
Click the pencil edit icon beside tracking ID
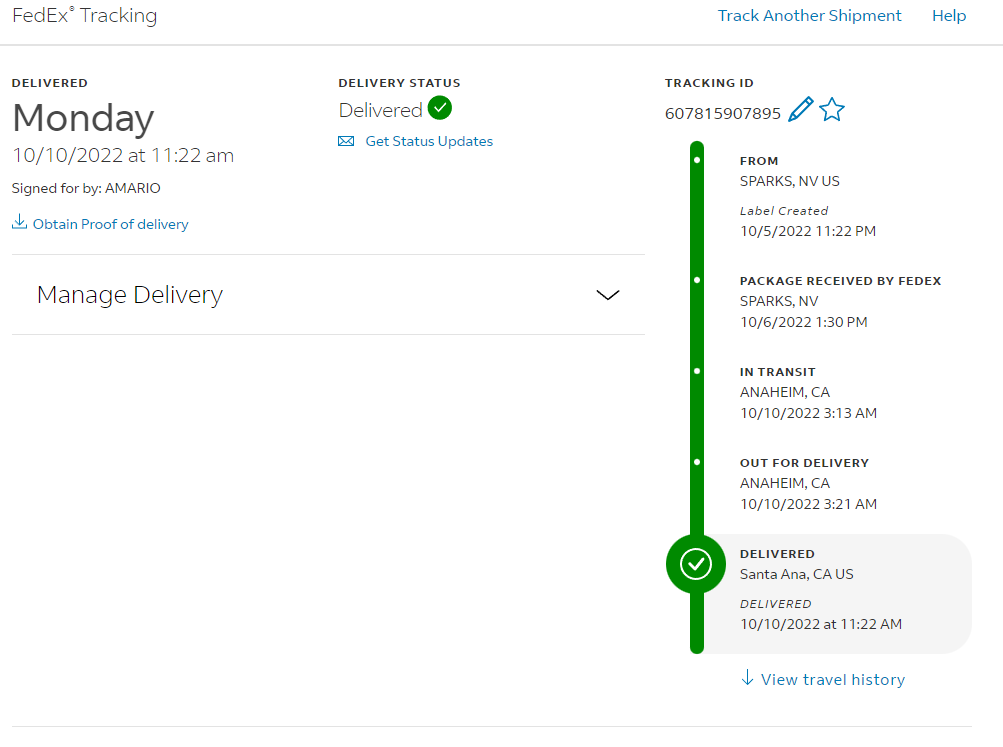(x=800, y=109)
